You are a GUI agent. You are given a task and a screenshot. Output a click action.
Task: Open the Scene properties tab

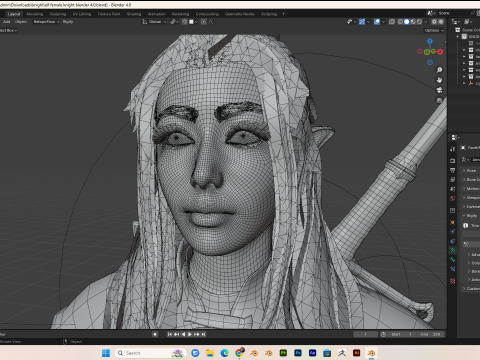(x=452, y=189)
